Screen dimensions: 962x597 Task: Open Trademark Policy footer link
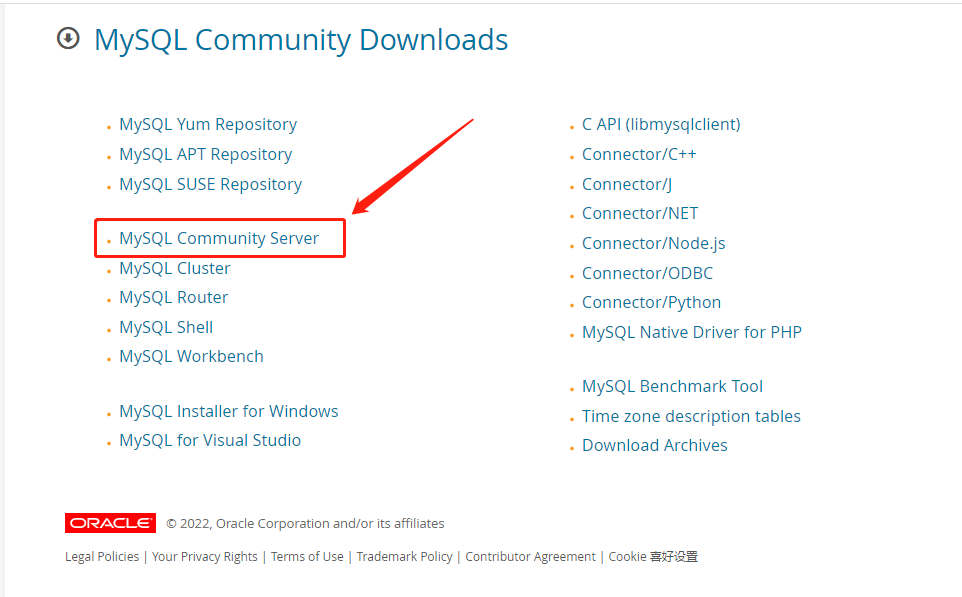[x=404, y=557]
